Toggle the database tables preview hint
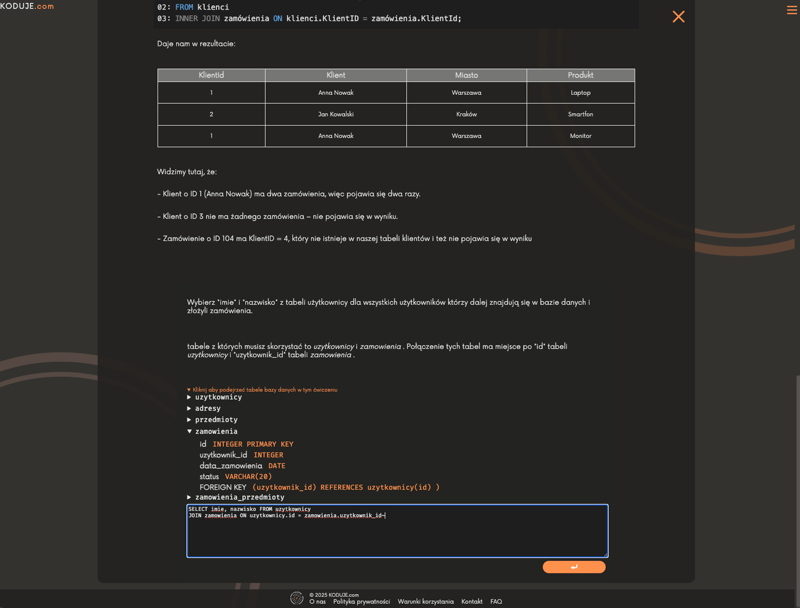 tap(263, 389)
